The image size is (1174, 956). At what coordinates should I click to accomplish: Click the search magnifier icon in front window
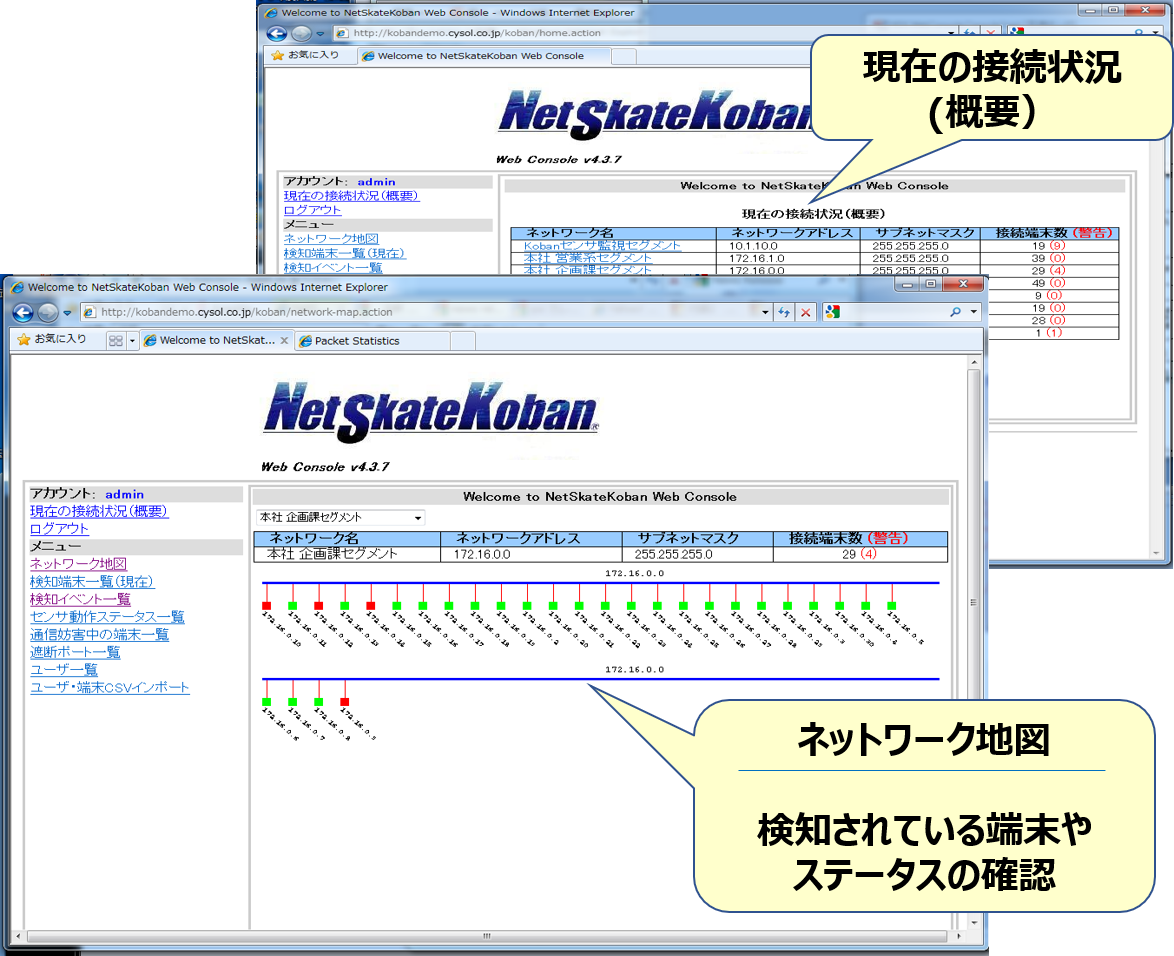pos(955,311)
